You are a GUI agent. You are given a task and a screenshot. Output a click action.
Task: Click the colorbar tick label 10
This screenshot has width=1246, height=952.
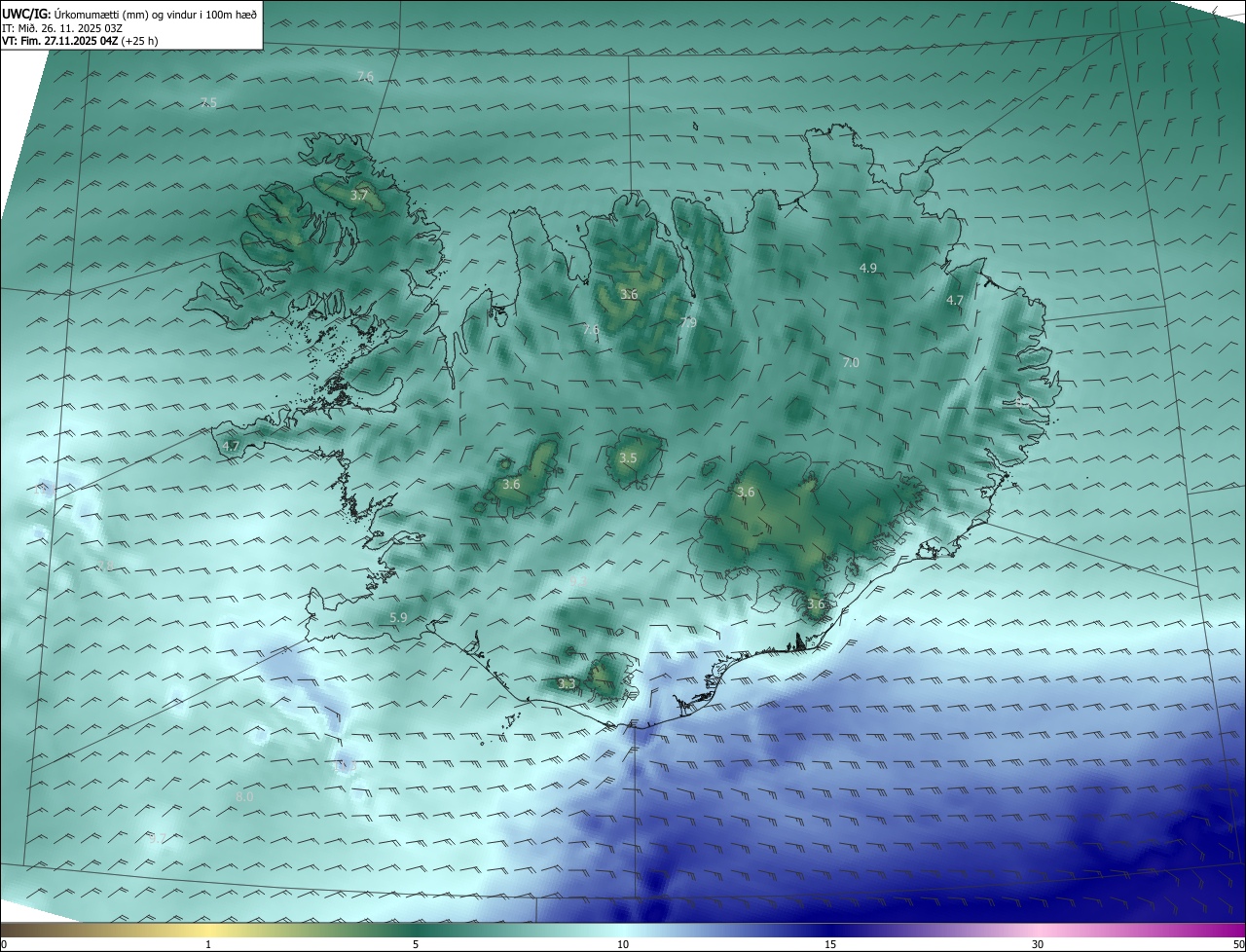tap(623, 944)
